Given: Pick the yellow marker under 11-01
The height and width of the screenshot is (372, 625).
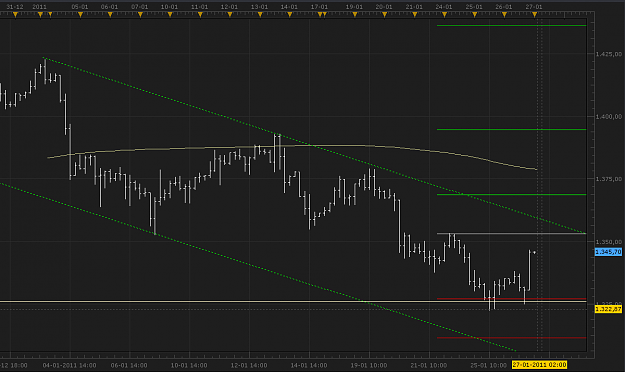Looking at the screenshot, I should (200, 15).
